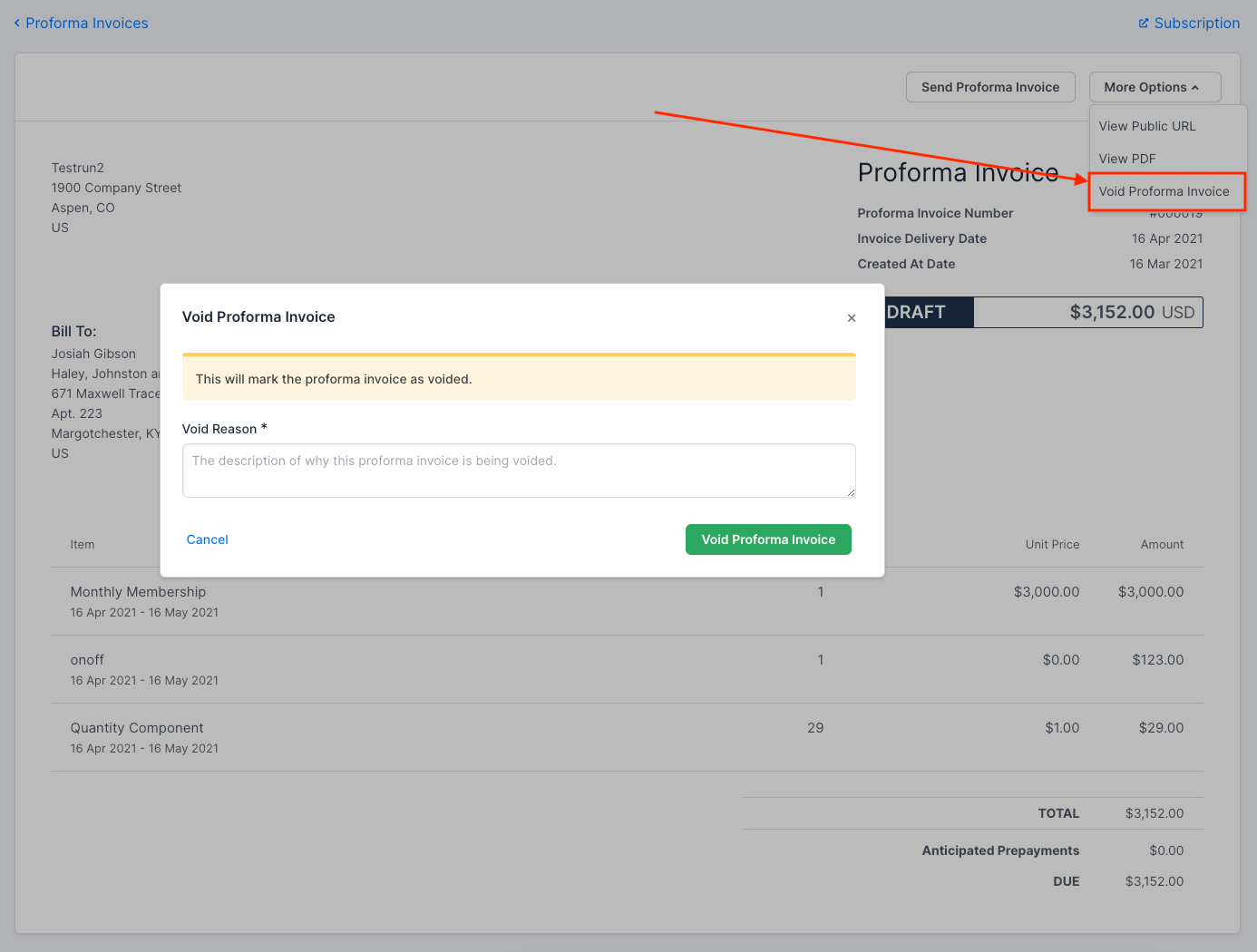The height and width of the screenshot is (952, 1257).
Task: Go back to the Proforma Invoices list
Action: tap(86, 24)
